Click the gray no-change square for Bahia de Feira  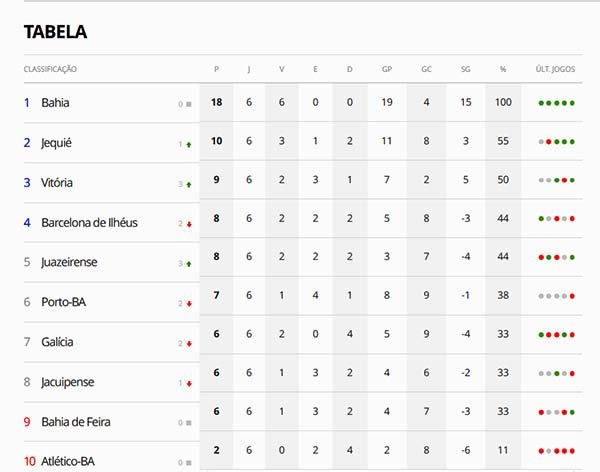(188, 423)
